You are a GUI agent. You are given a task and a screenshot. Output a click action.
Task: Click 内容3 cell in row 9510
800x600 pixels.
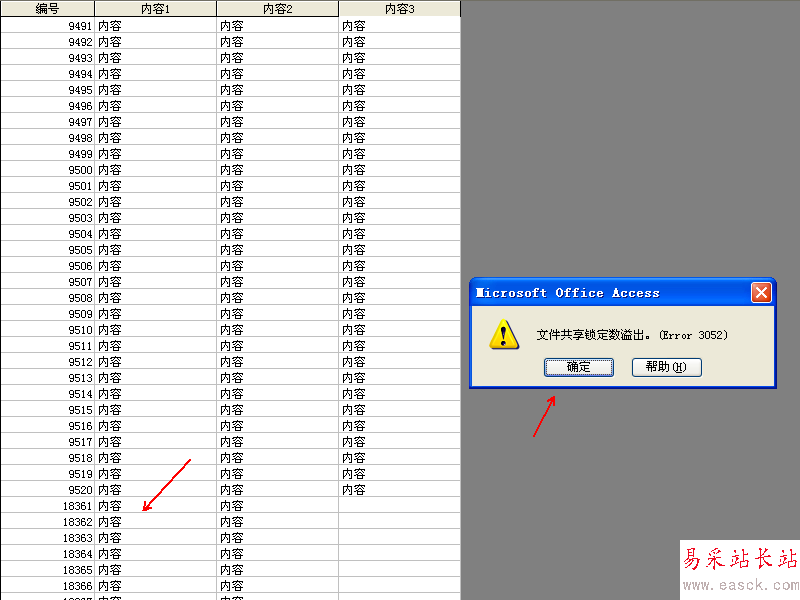tap(399, 330)
